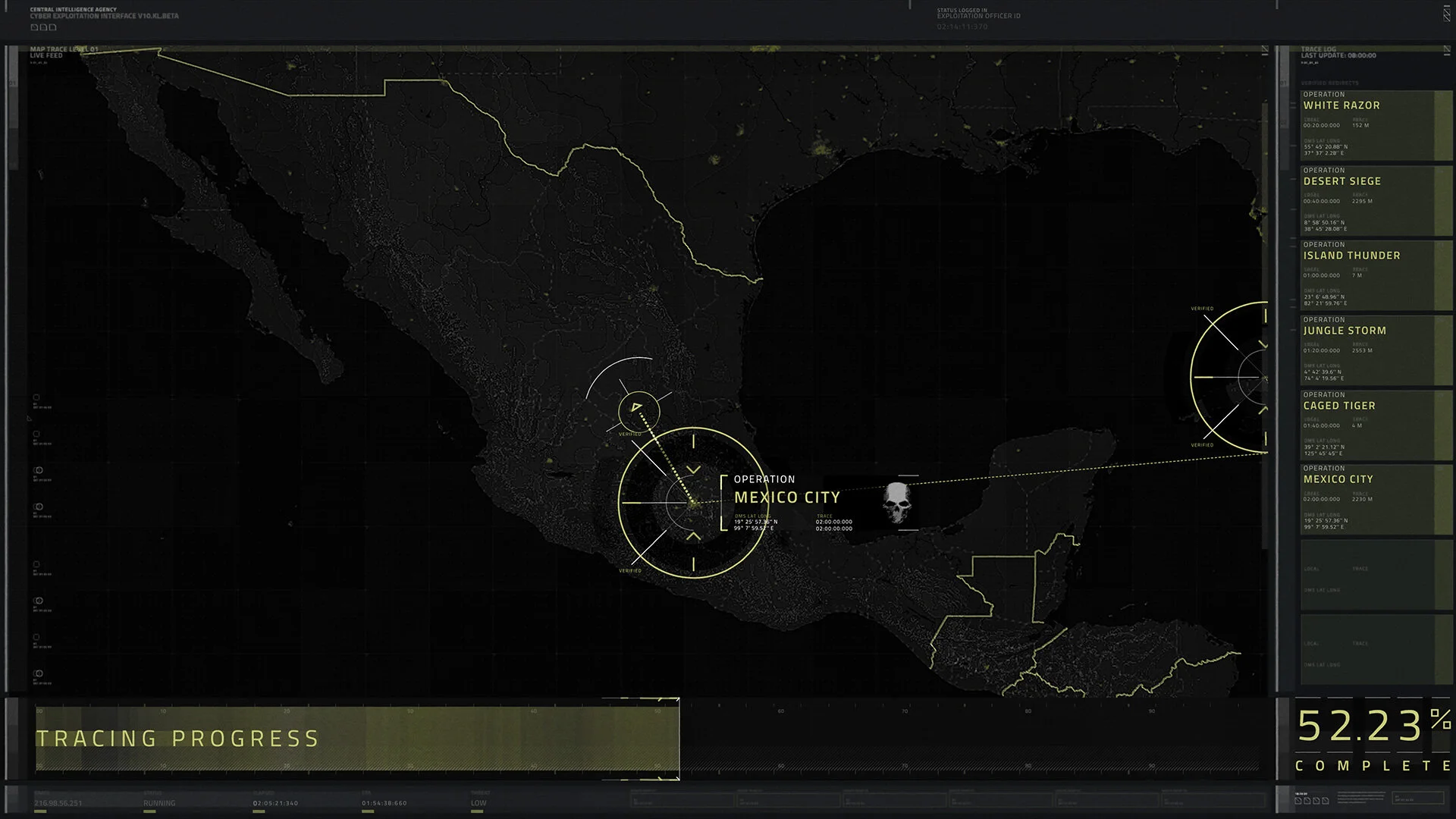
Task: Toggle the bottom-most circle marker on map's left edge
Action: [x=39, y=673]
